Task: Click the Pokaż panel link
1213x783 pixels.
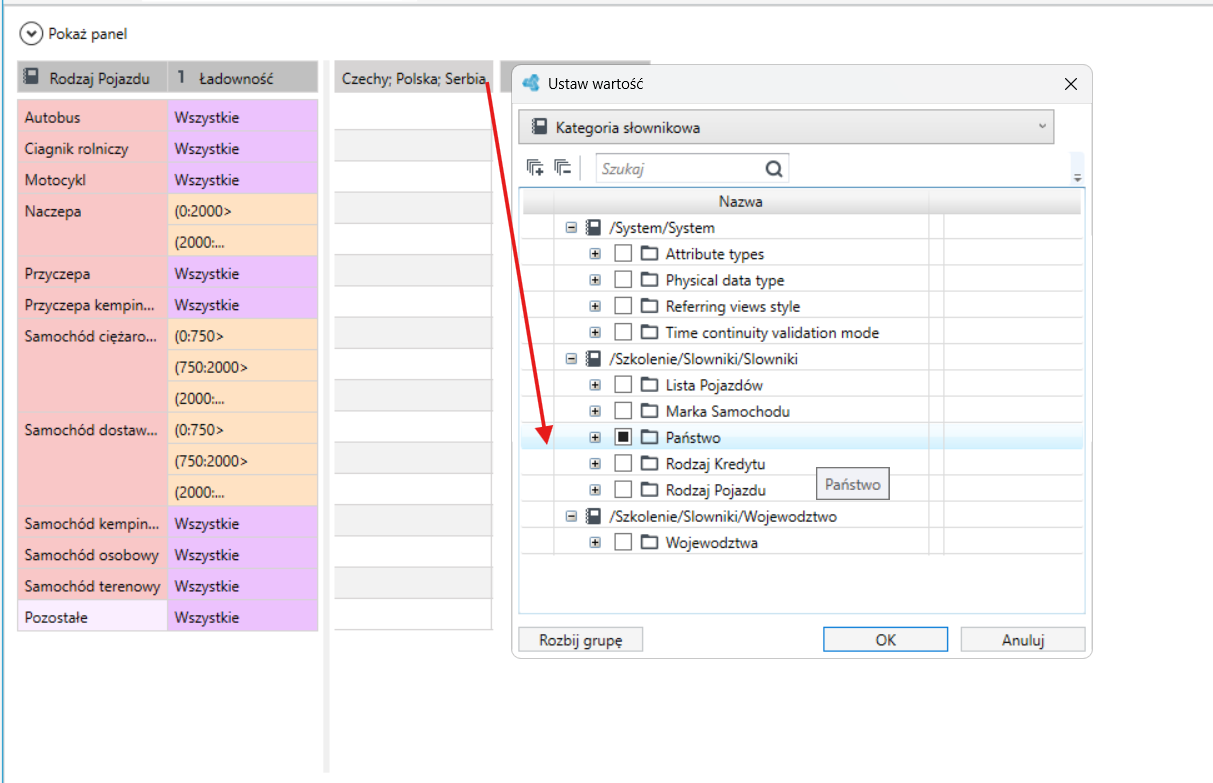Action: click(x=88, y=34)
